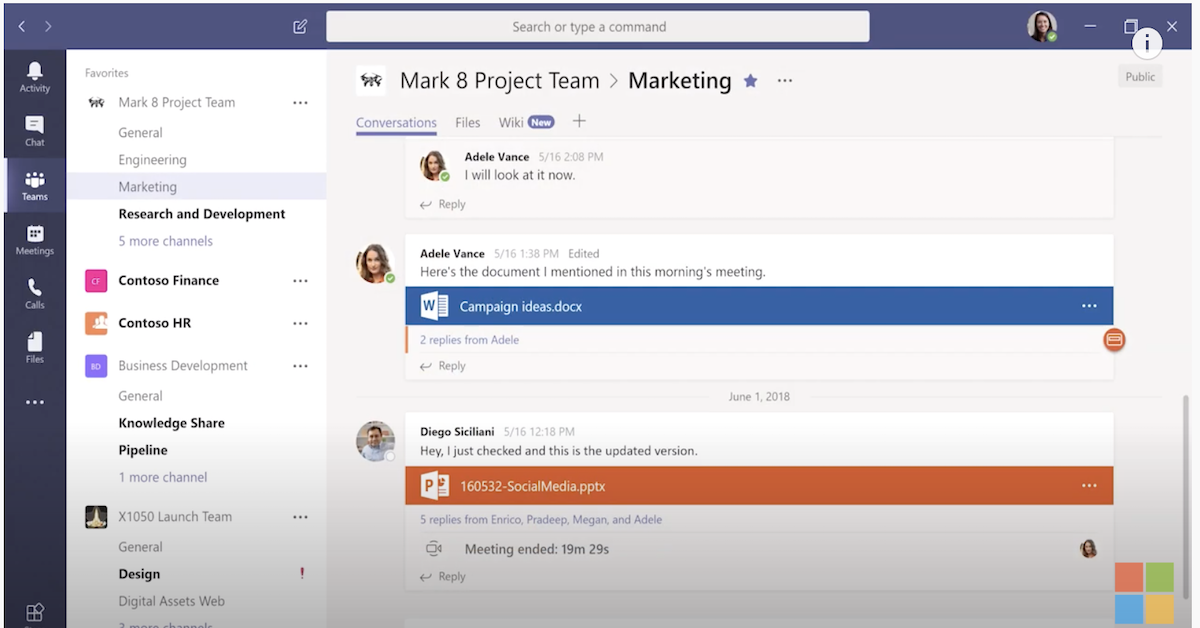Open the Files icon in sidebar

click(x=35, y=347)
